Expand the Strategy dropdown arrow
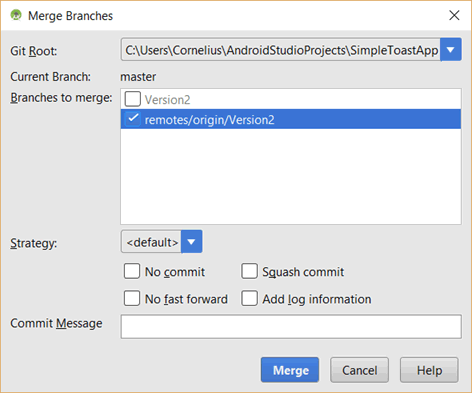 point(191,242)
